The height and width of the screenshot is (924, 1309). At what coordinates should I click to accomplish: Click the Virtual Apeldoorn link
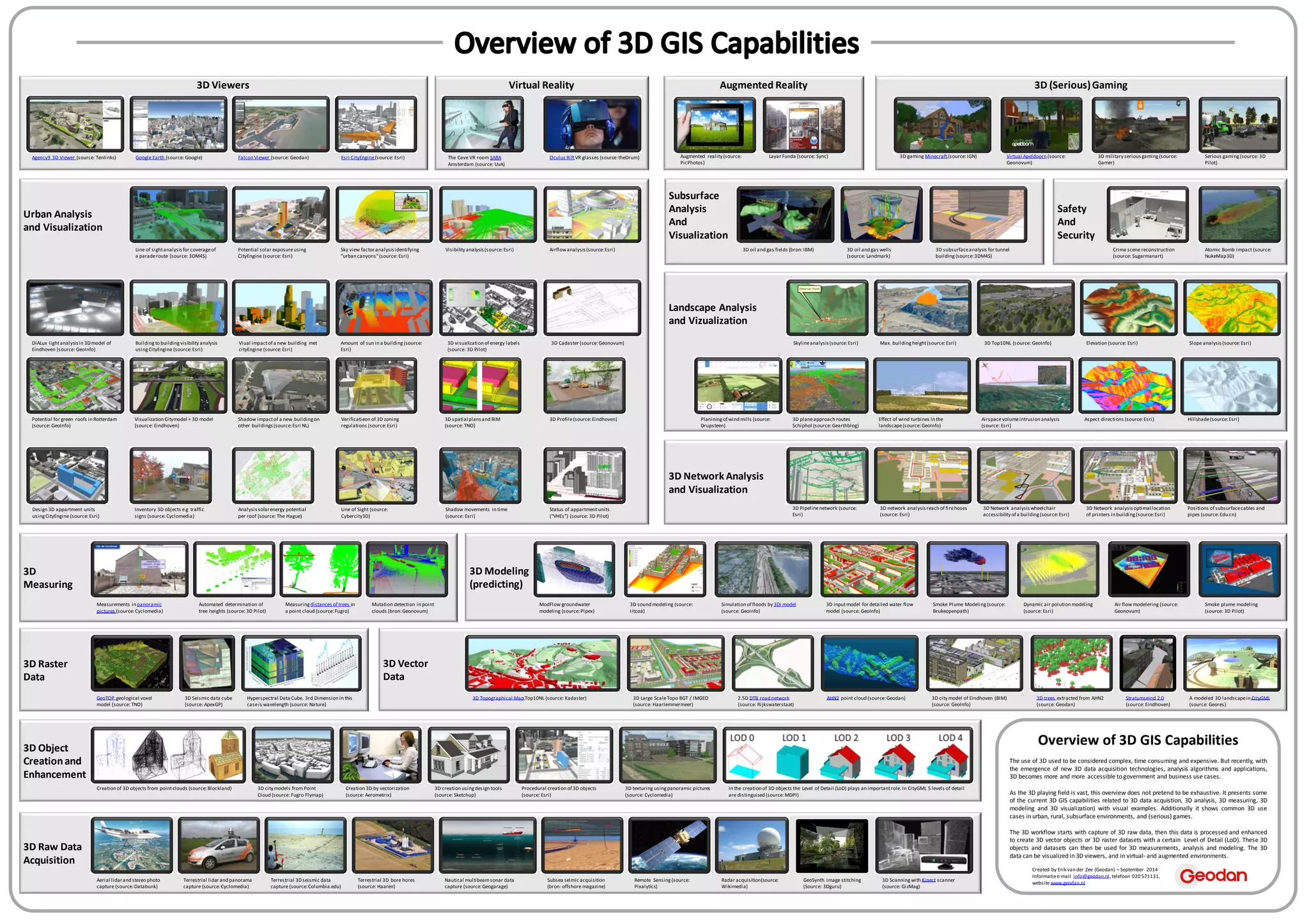1026,157
